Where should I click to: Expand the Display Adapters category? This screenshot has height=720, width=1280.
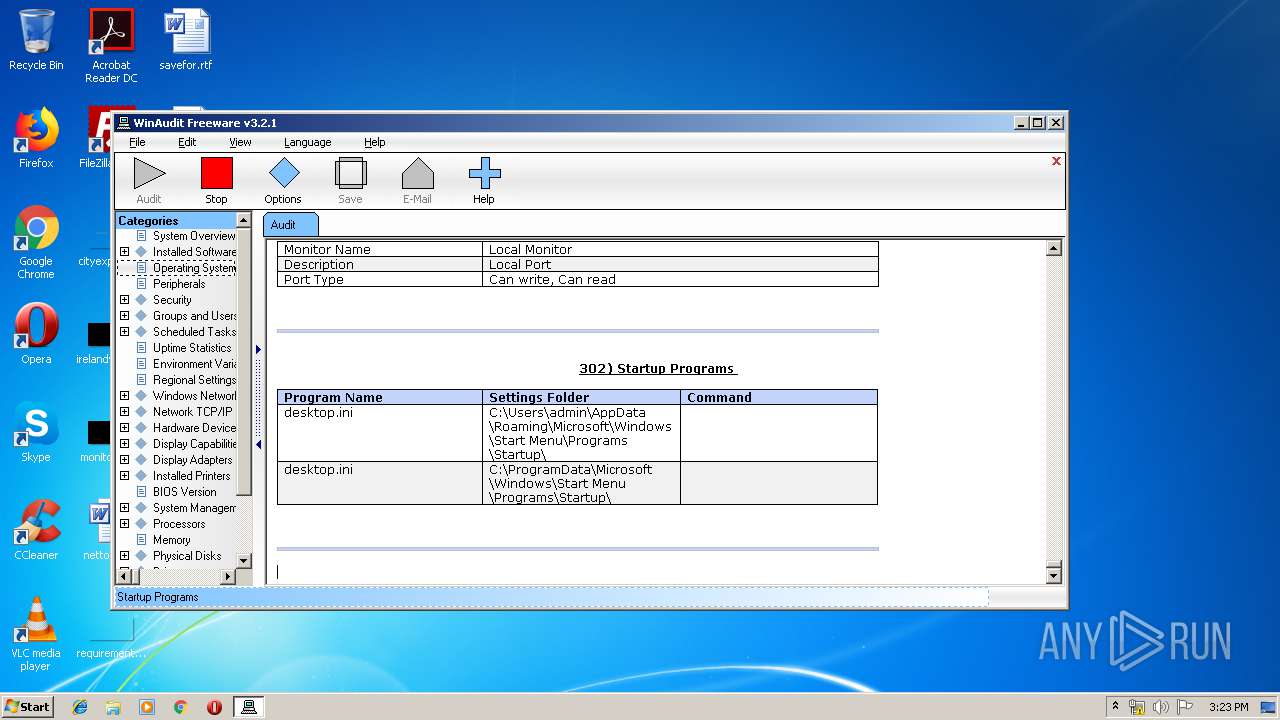tap(124, 460)
